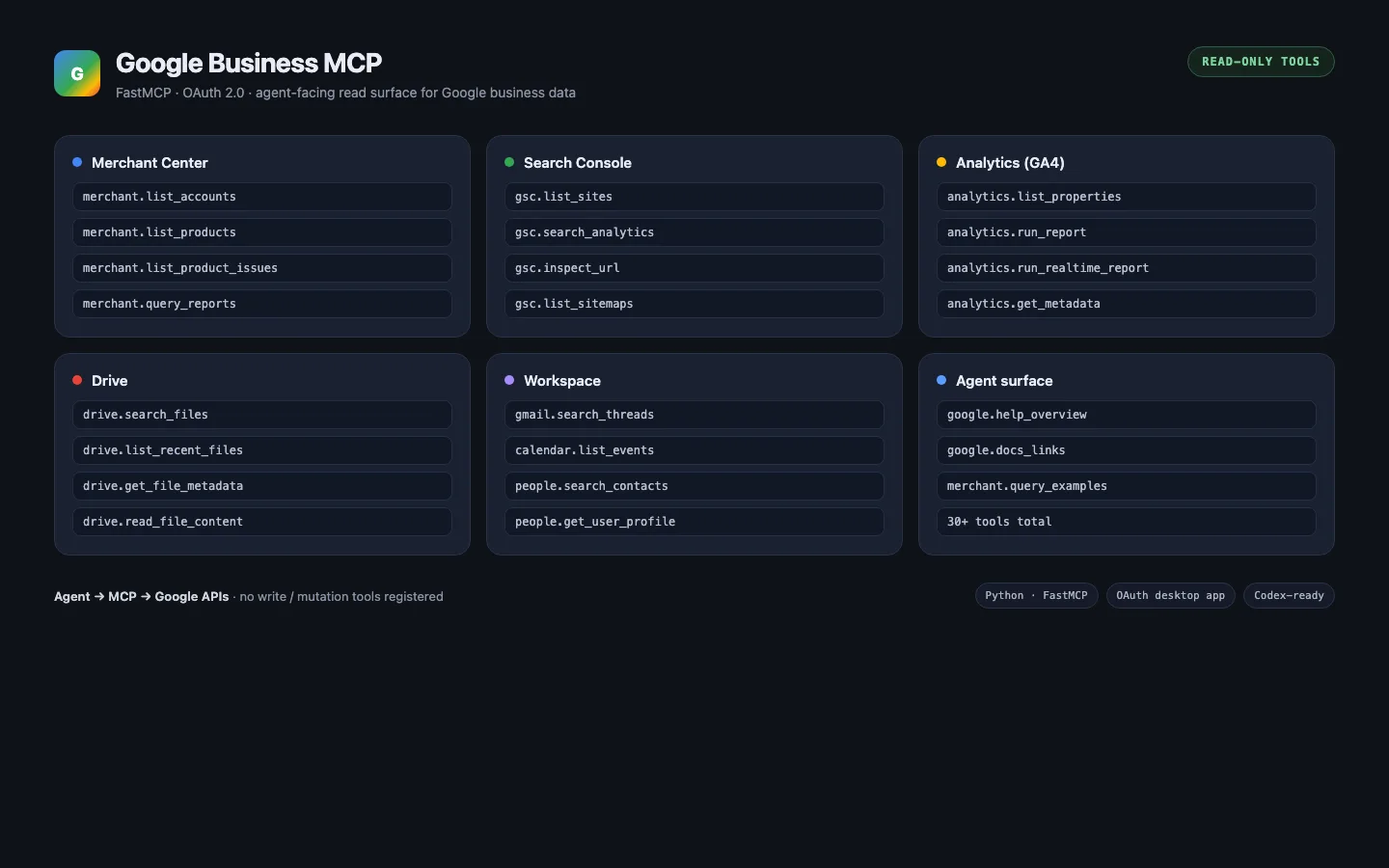The height and width of the screenshot is (868, 1389).
Task: Click the Google Business MCP title
Action: tap(249, 63)
